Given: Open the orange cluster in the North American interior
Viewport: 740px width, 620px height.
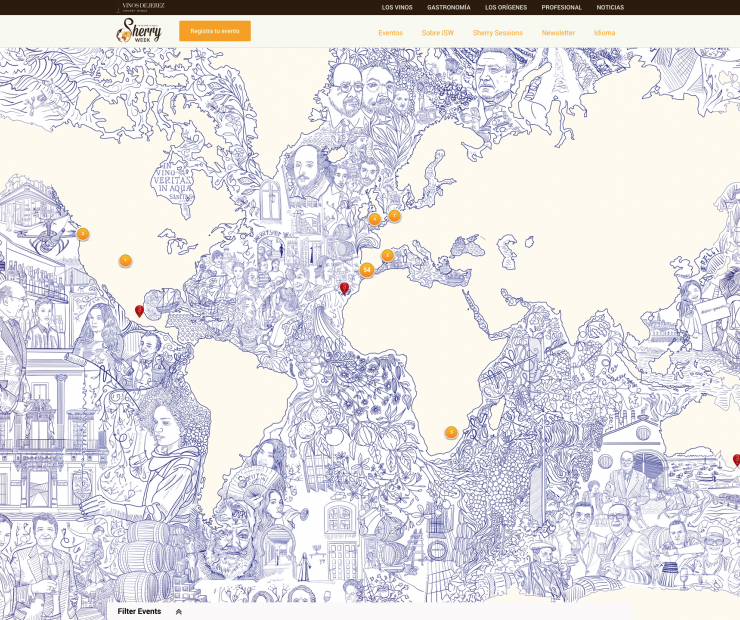Looking at the screenshot, I should point(125,260).
